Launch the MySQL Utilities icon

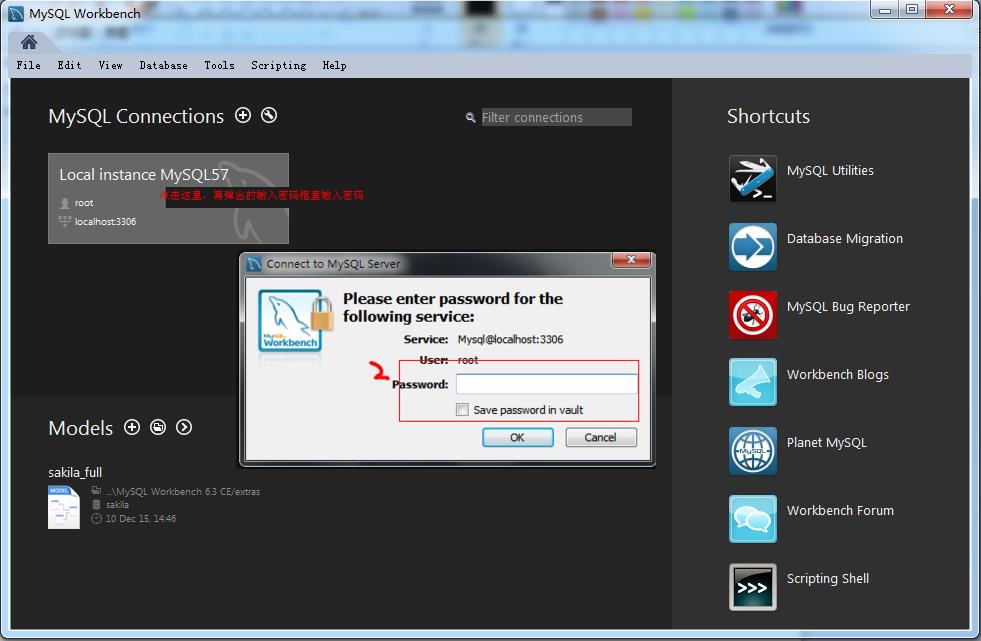click(753, 179)
